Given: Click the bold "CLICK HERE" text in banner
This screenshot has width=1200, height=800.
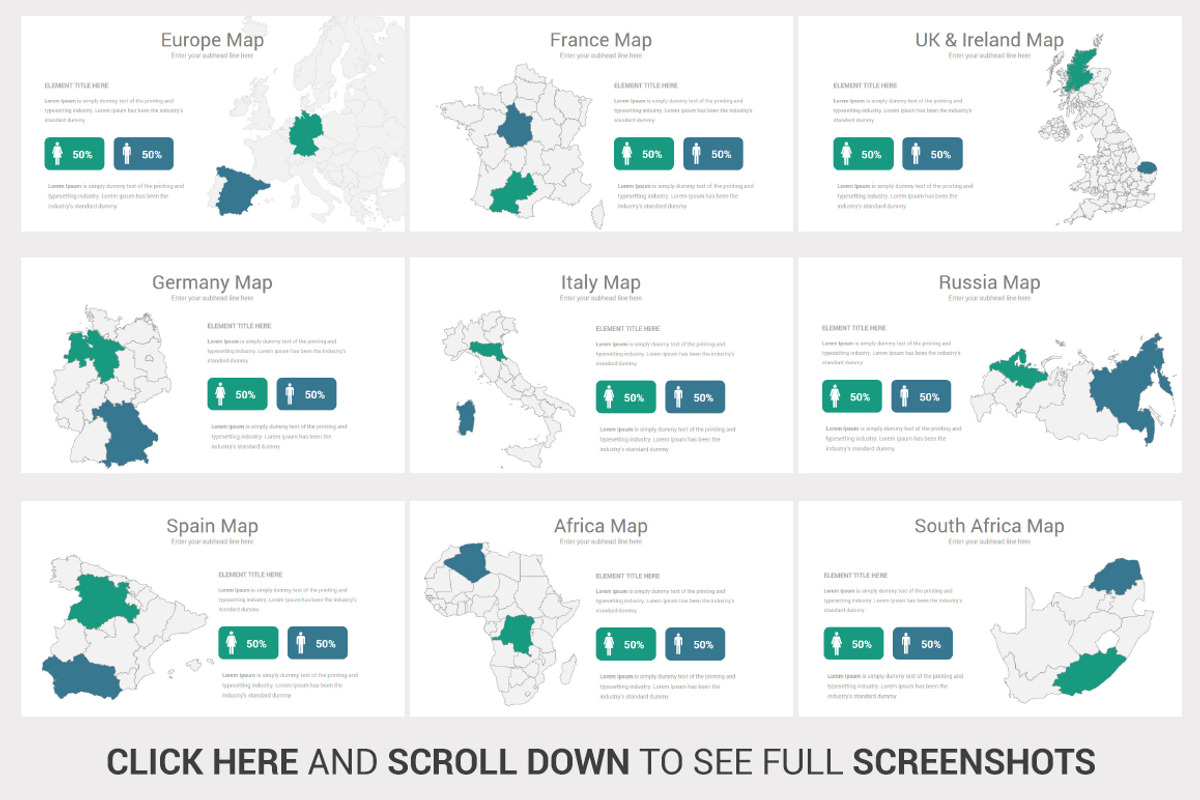Looking at the screenshot, I should click(x=202, y=762).
